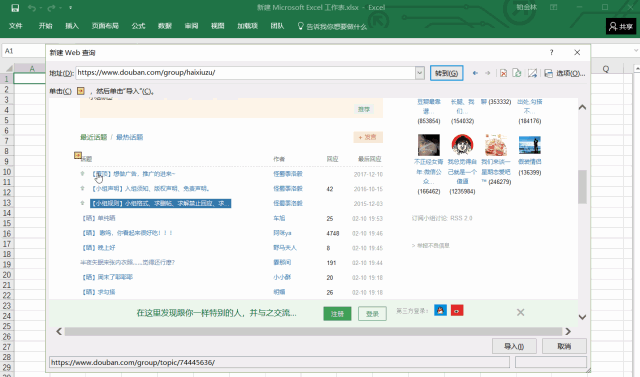Expand the address history dropdown arrow
640x377 pixels.
pyautogui.click(x=420, y=73)
